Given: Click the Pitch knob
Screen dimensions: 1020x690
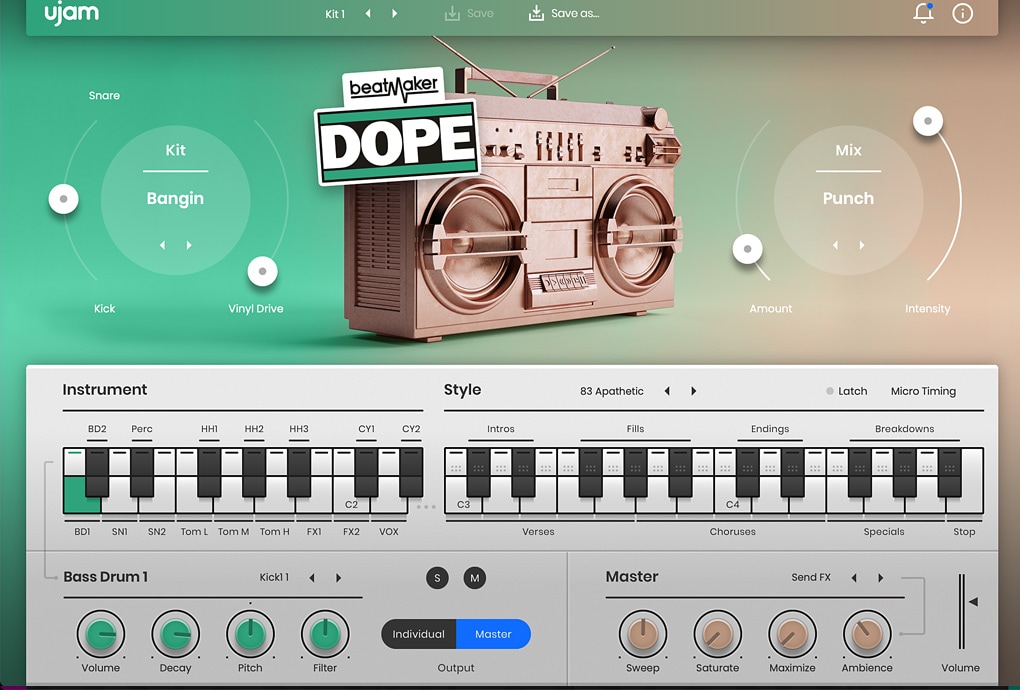Looking at the screenshot, I should (x=250, y=634).
